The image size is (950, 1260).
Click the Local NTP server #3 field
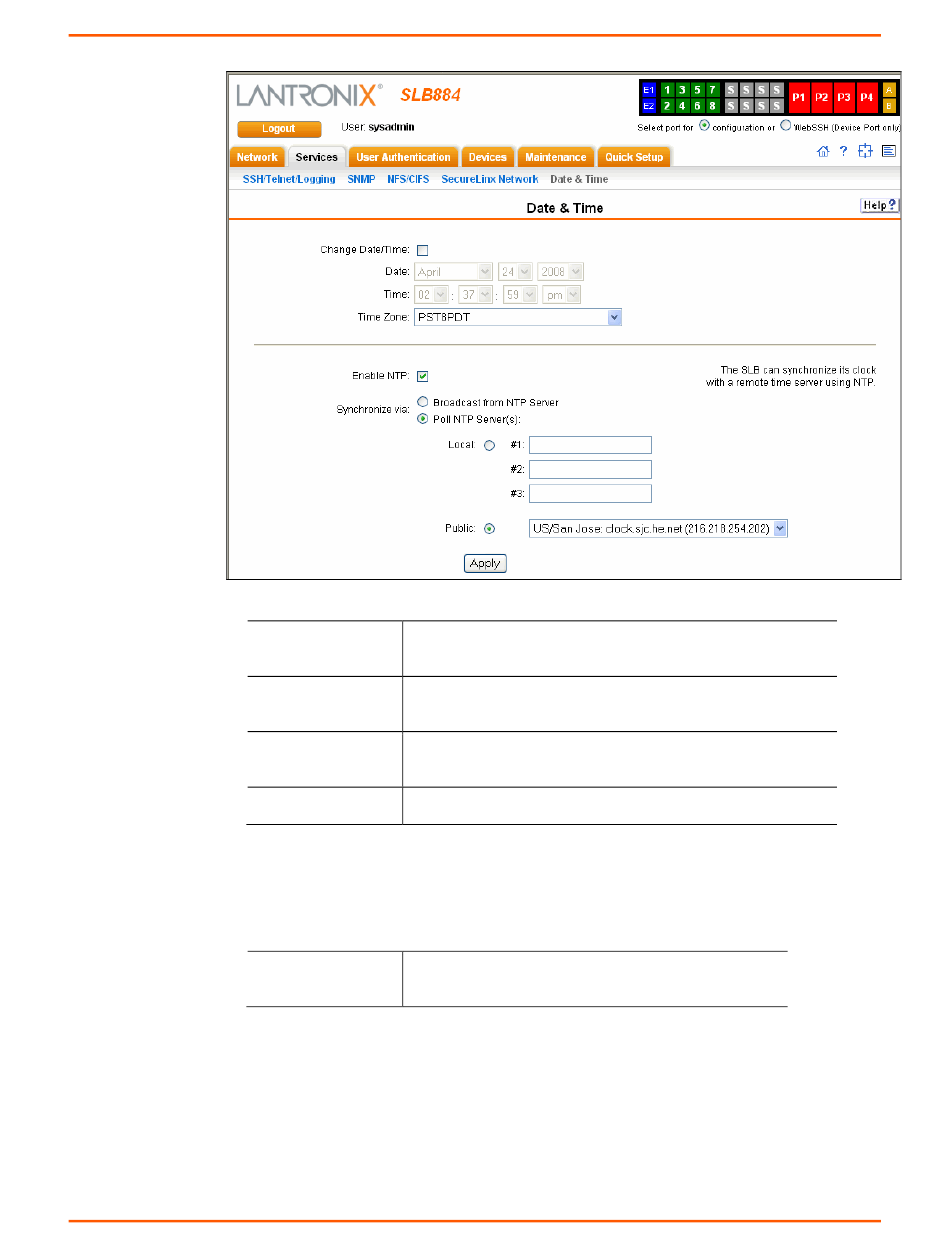coord(590,493)
